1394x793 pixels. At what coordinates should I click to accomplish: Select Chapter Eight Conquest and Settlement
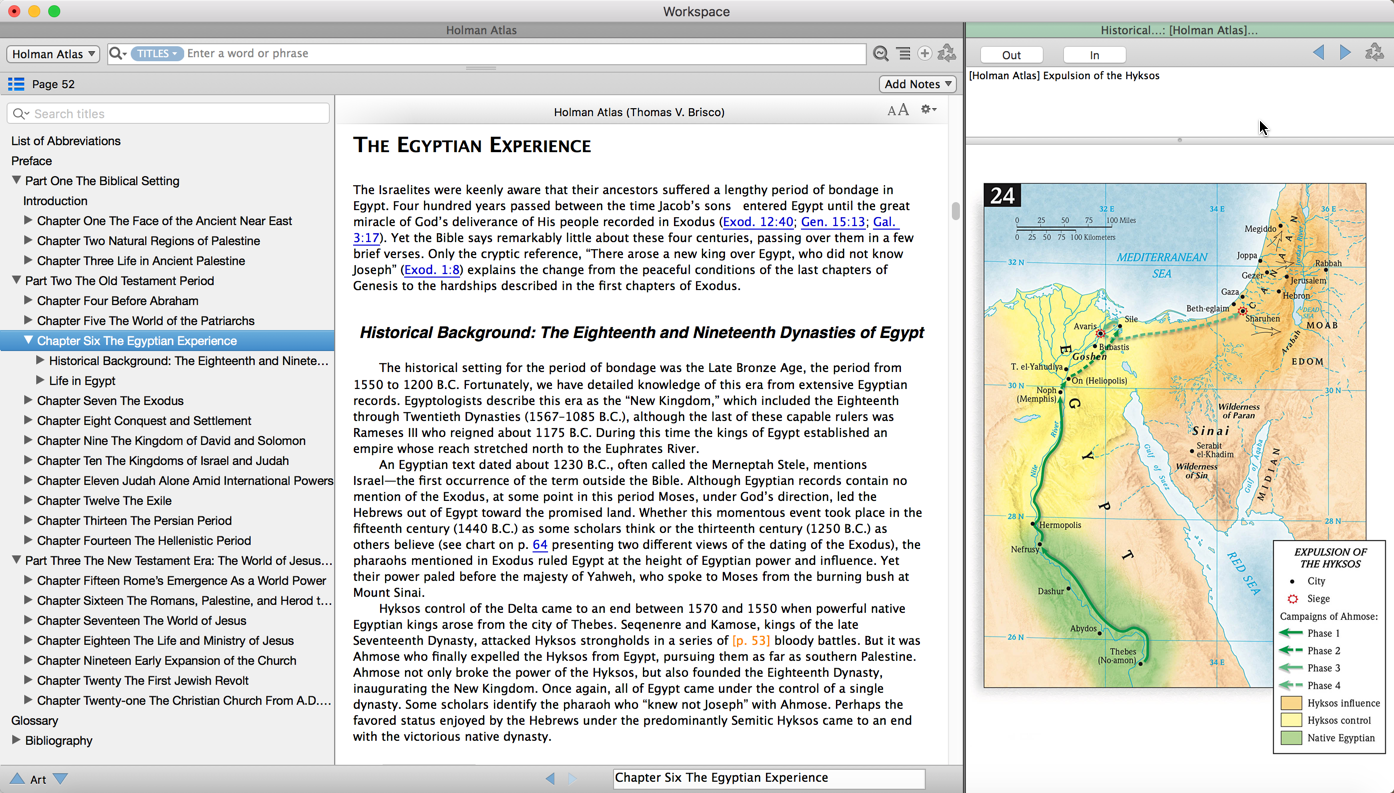(144, 421)
